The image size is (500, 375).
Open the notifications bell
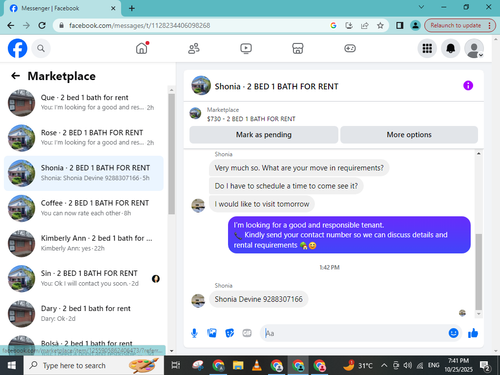click(451, 49)
